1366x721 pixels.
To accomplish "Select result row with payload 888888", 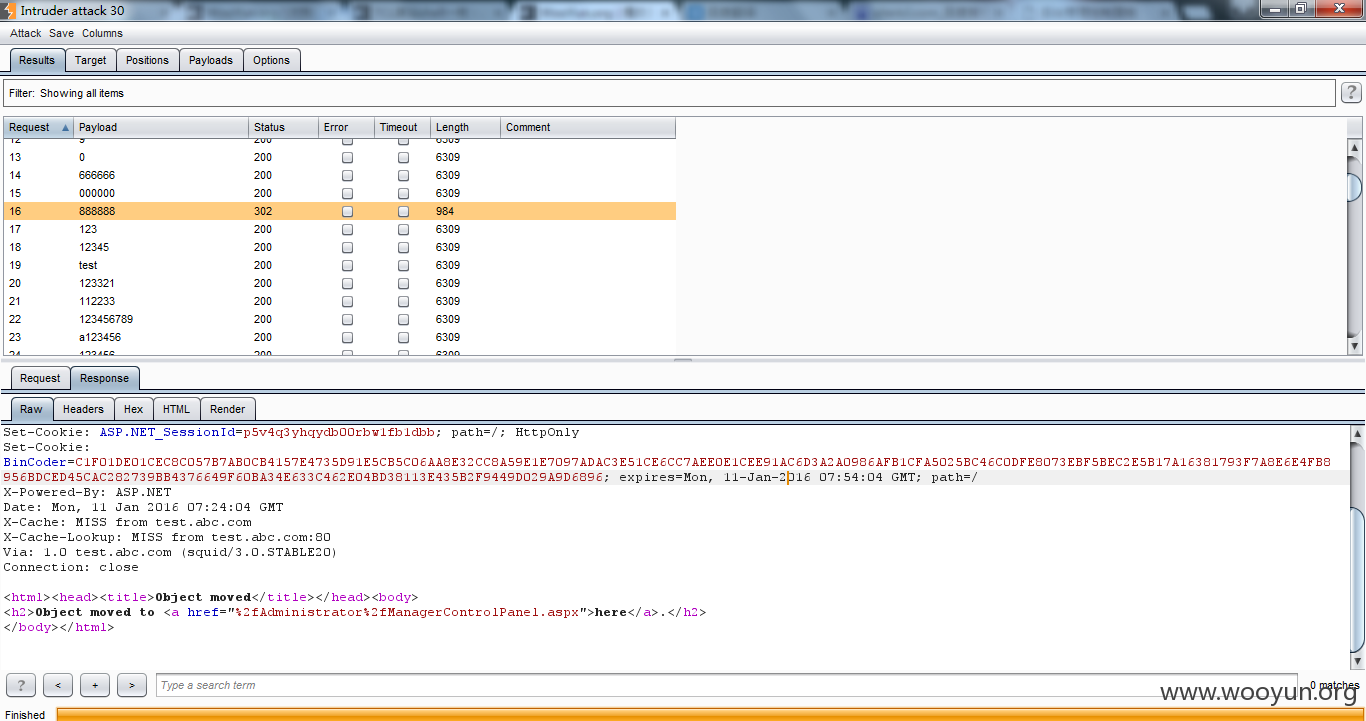I will 340,211.
